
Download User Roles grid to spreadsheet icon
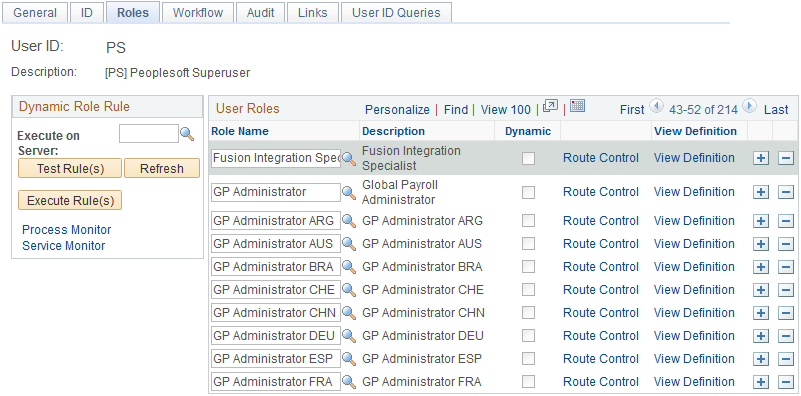pyautogui.click(x=577, y=106)
